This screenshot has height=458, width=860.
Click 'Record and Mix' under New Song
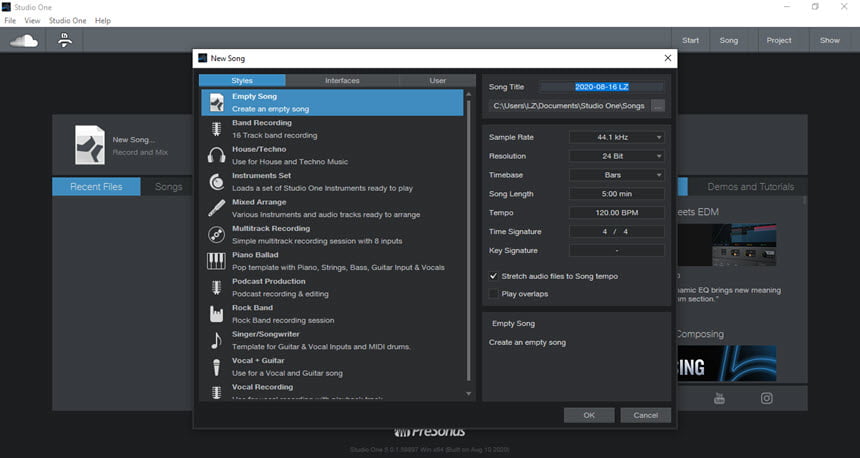click(140, 152)
